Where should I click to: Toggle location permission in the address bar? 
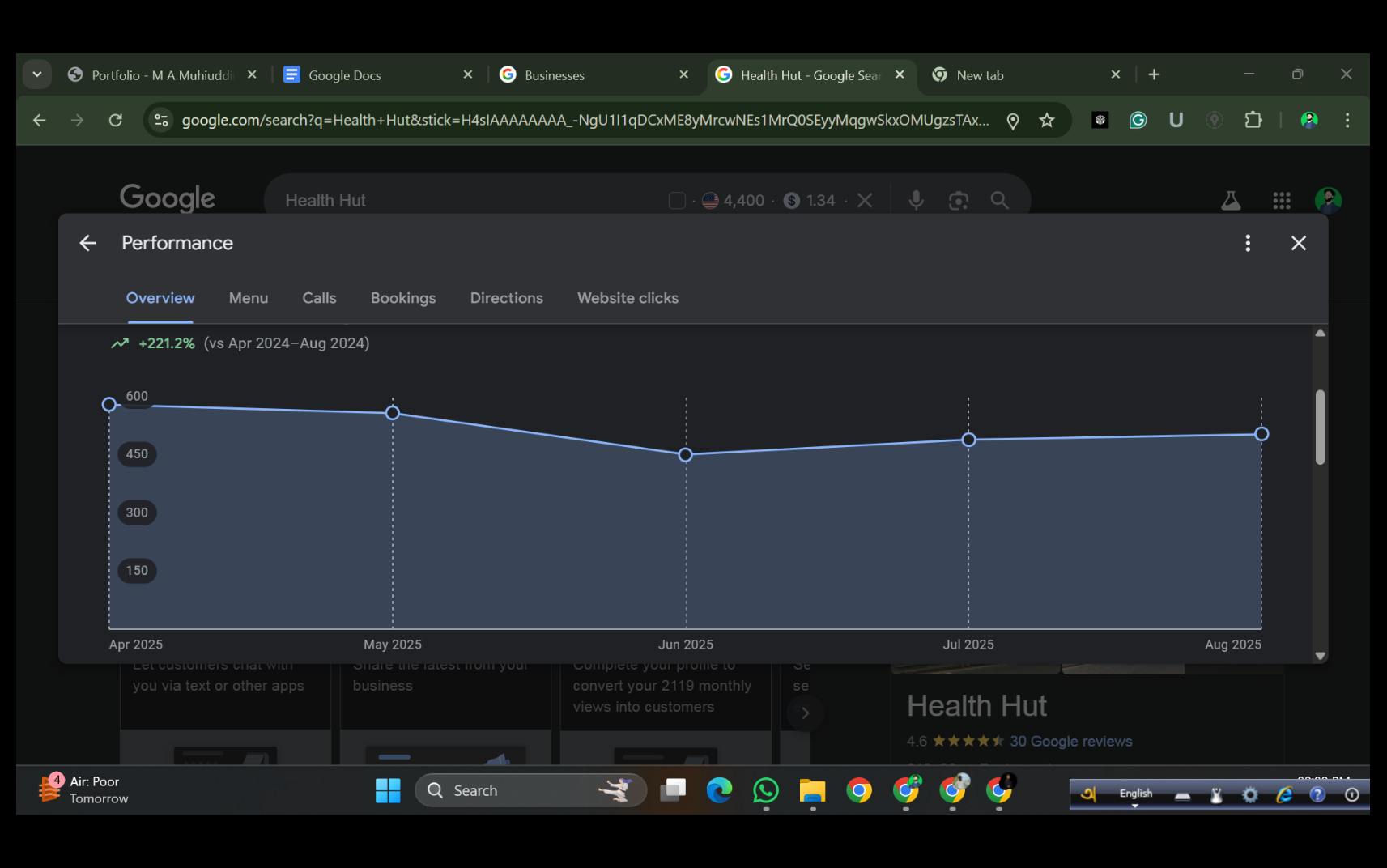(1013, 120)
